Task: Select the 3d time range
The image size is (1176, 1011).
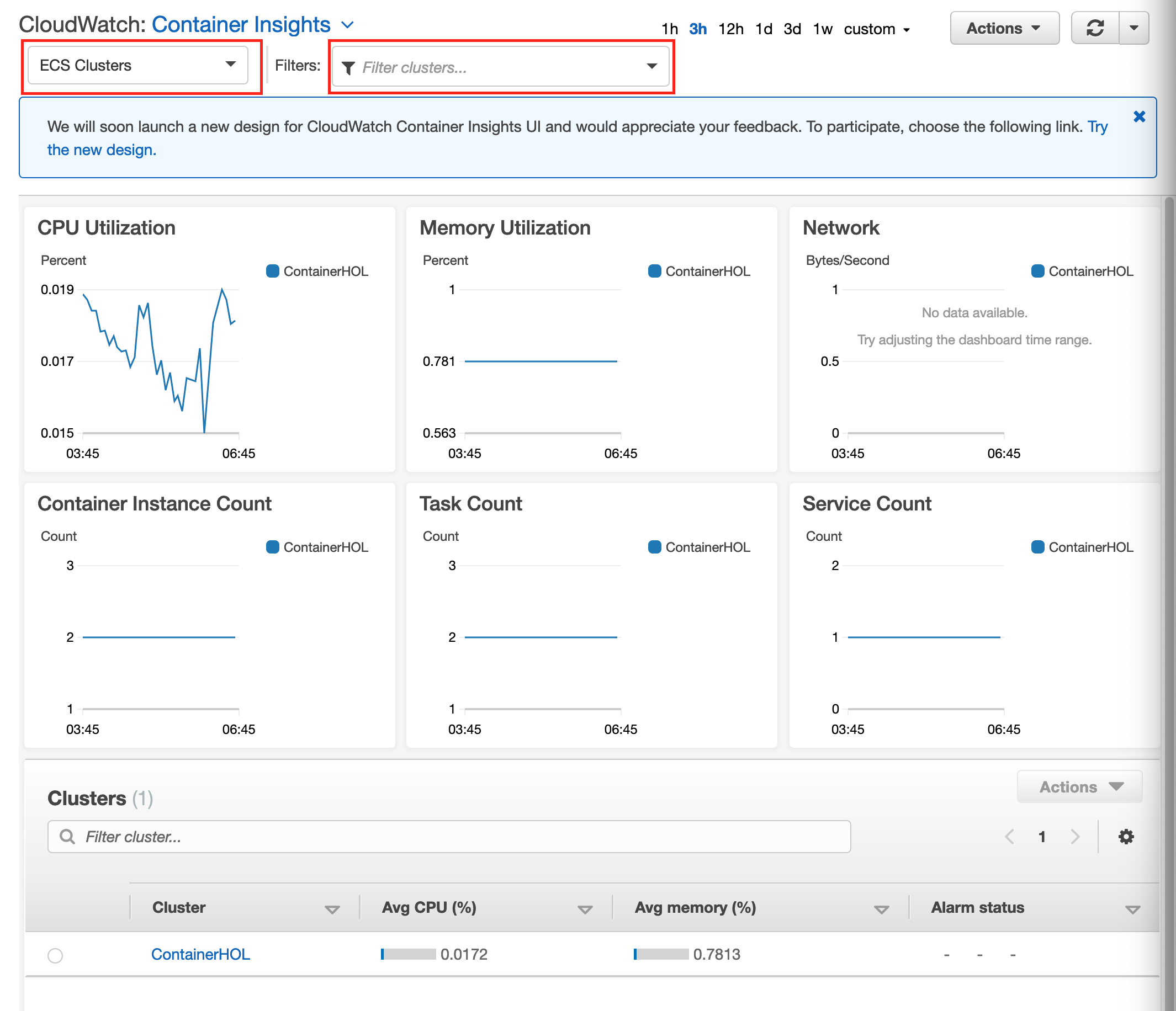Action: (792, 29)
